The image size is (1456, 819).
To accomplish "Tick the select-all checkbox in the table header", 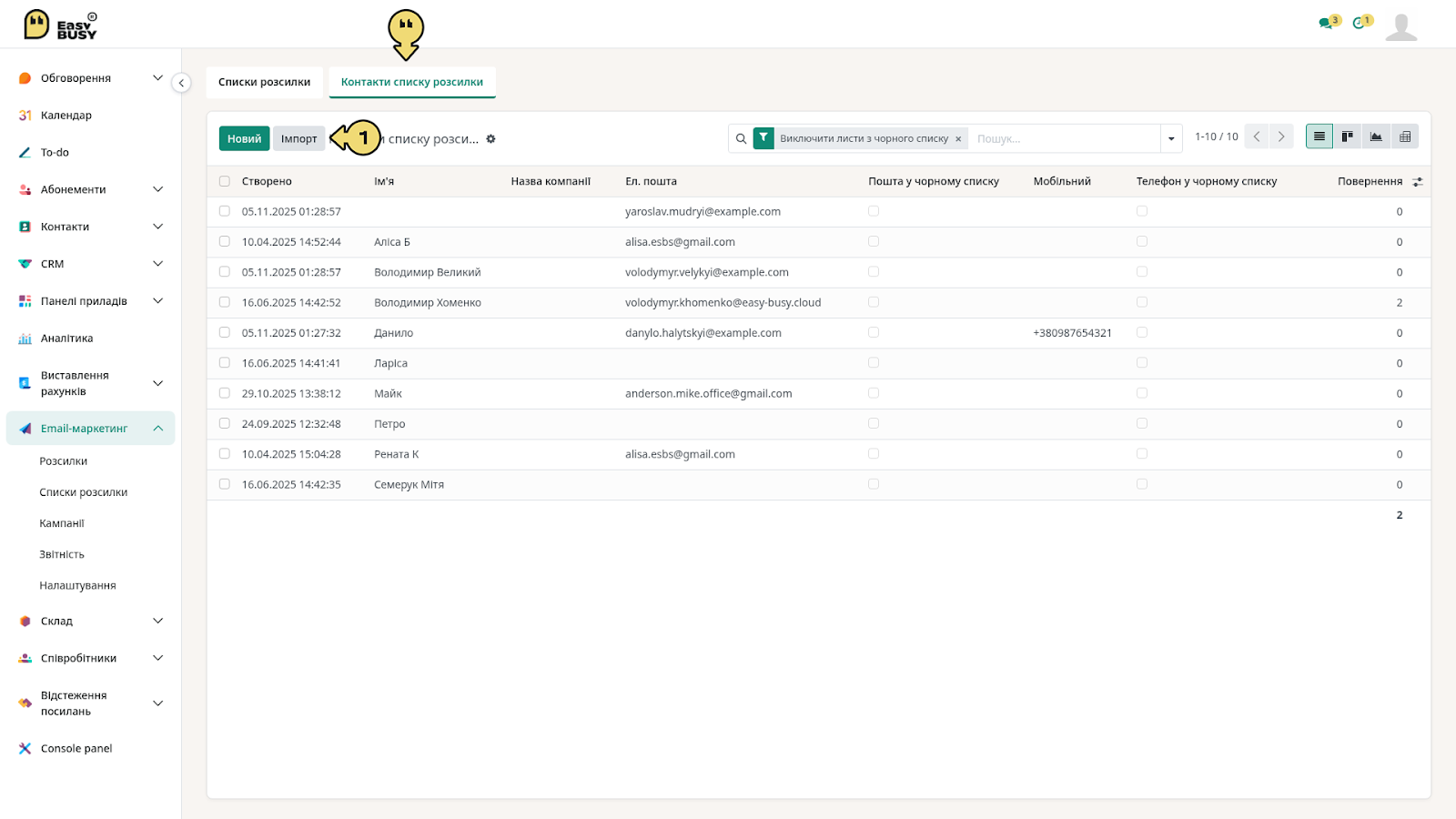I will pos(224,182).
